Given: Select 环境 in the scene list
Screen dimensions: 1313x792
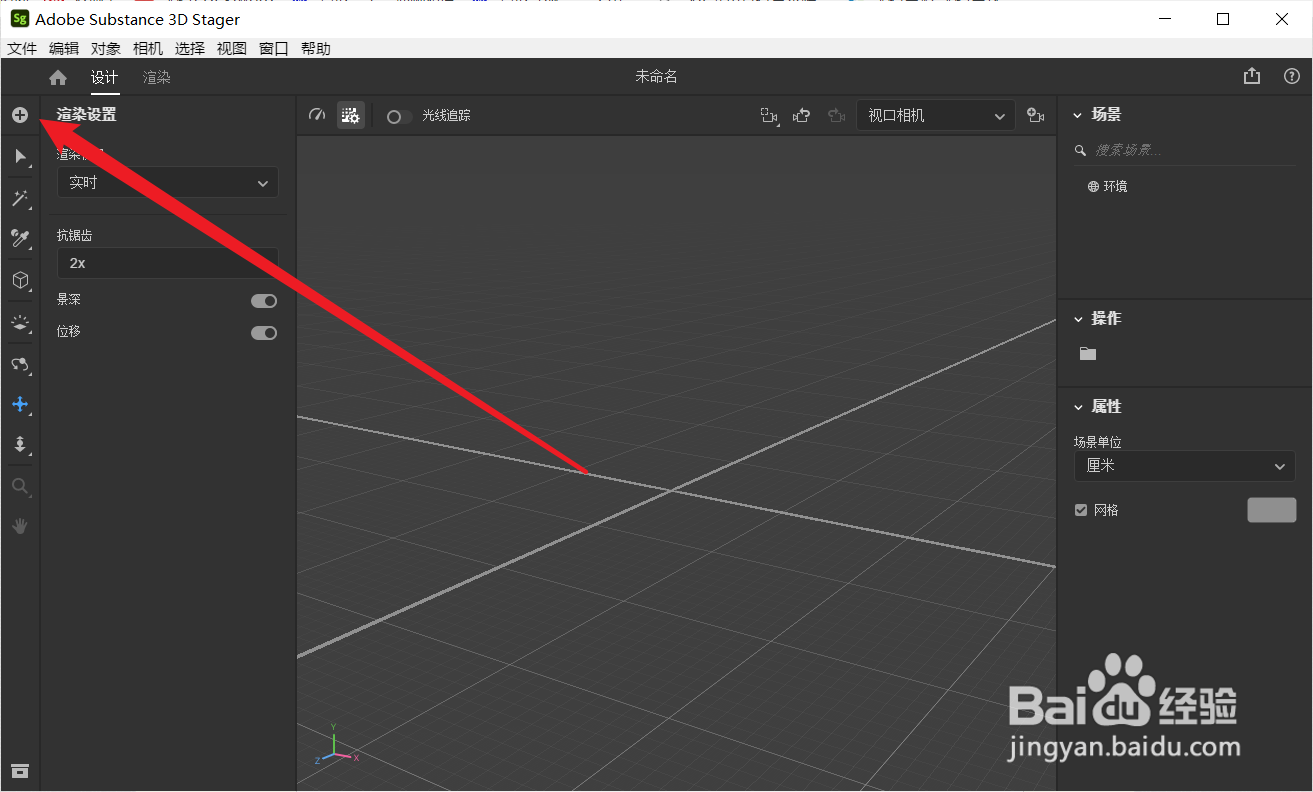Looking at the screenshot, I should (1108, 187).
